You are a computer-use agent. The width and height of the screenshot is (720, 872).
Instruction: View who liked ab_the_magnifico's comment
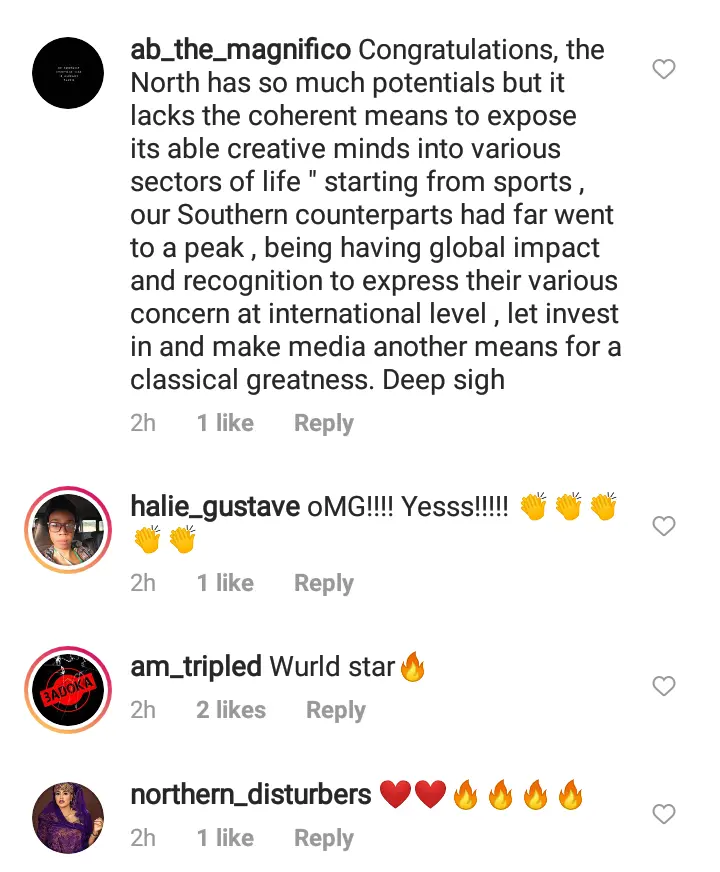coord(225,423)
